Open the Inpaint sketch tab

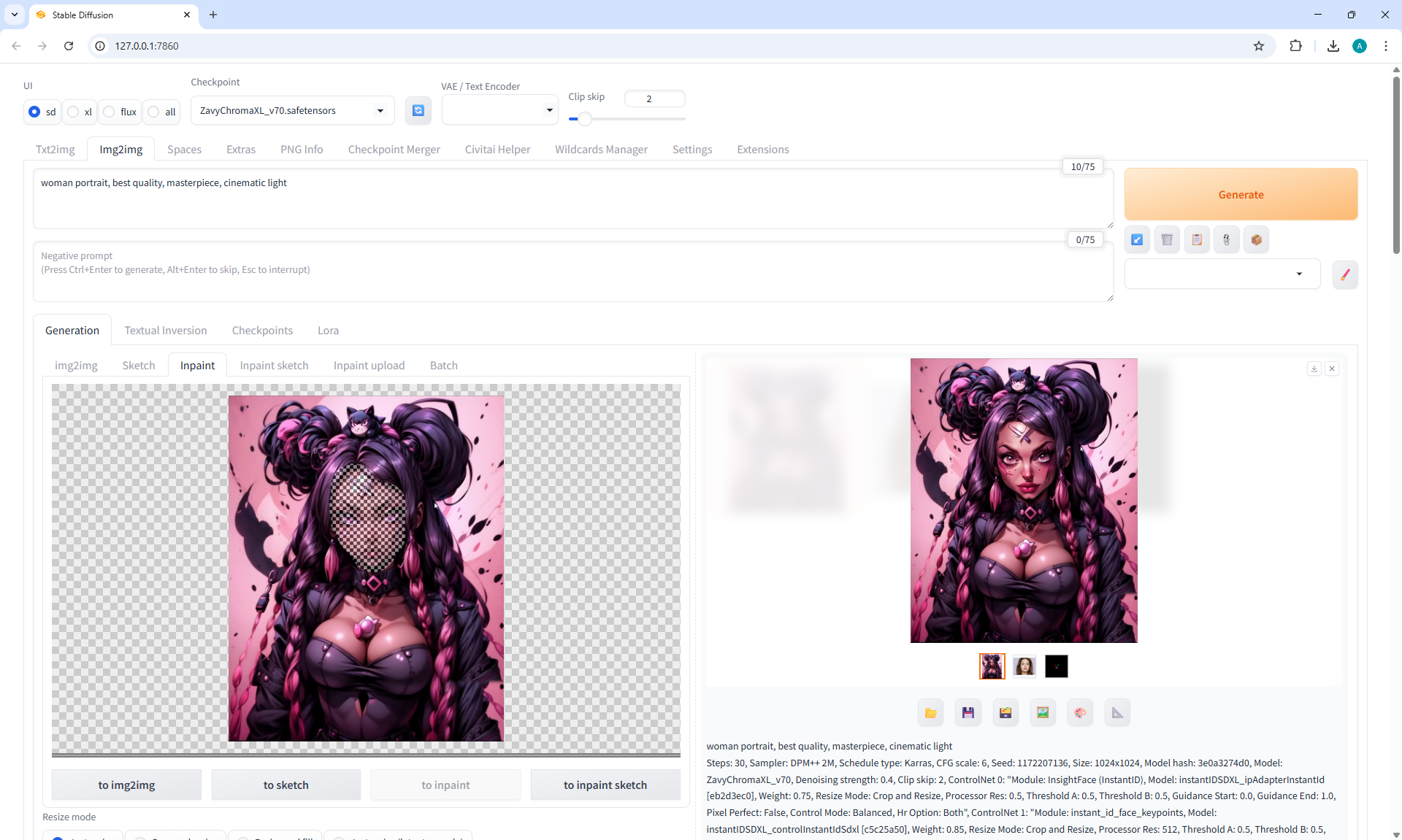(274, 366)
